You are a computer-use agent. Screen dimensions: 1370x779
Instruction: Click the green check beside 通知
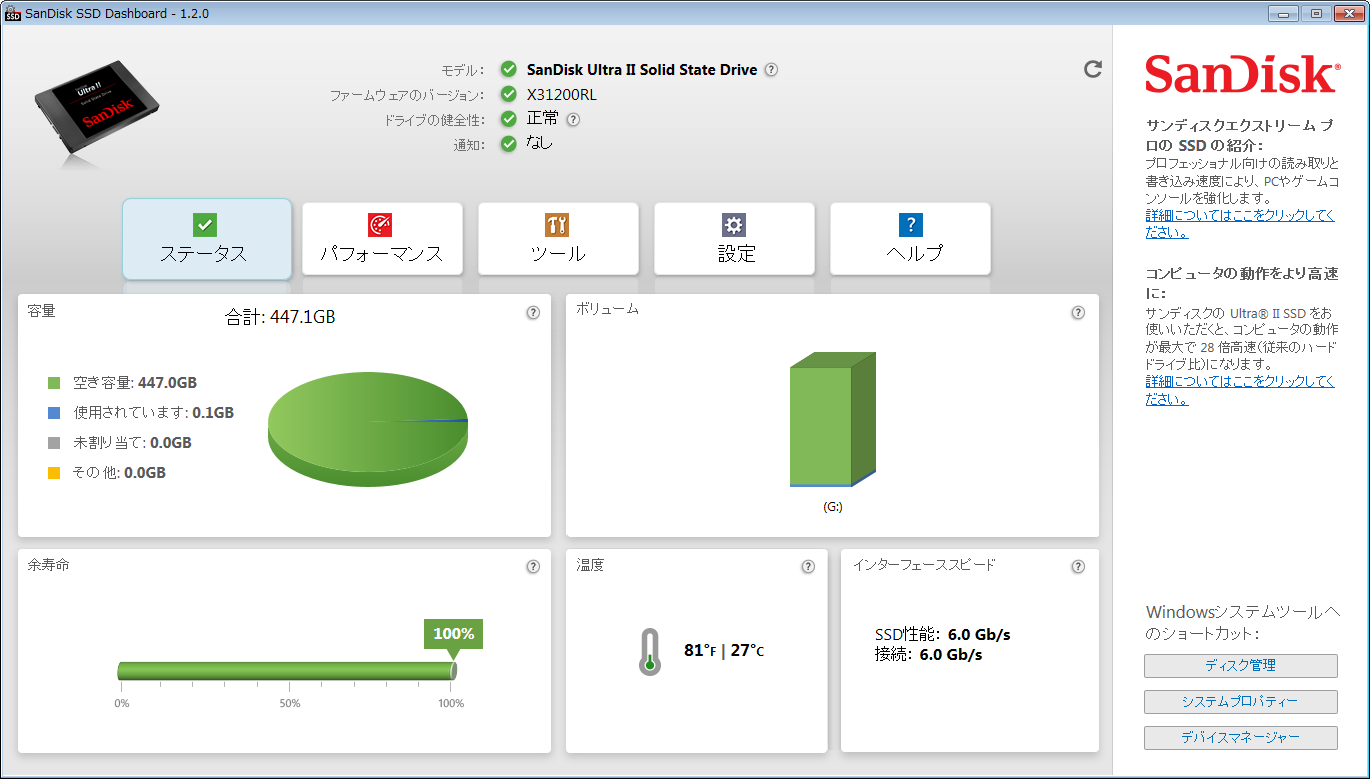(x=508, y=144)
